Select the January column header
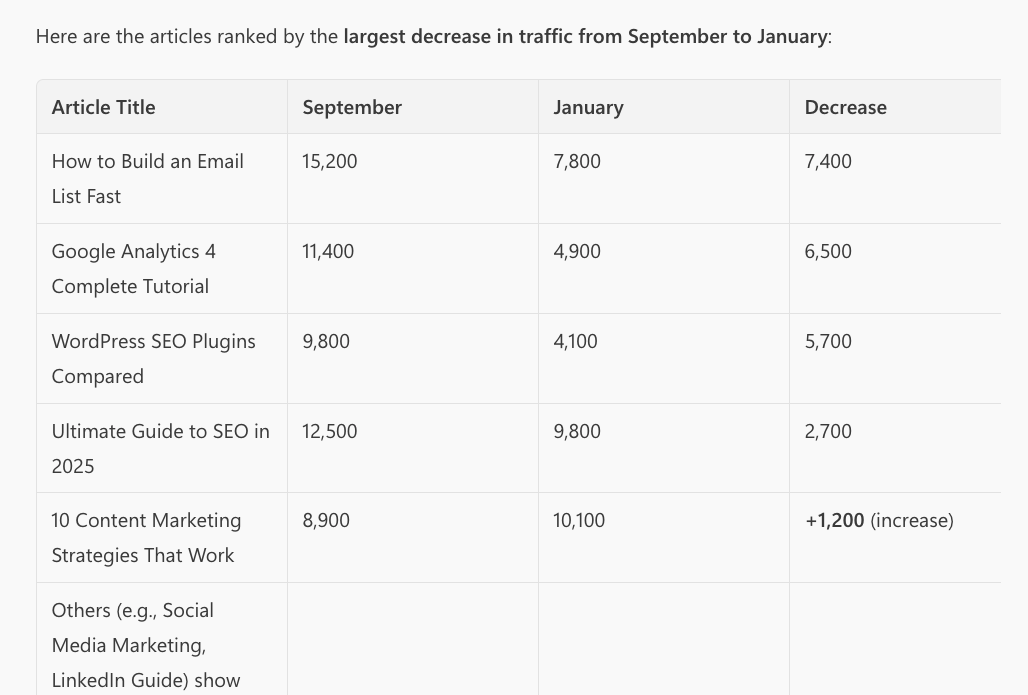Viewport: 1028px width, 695px height. (x=588, y=108)
